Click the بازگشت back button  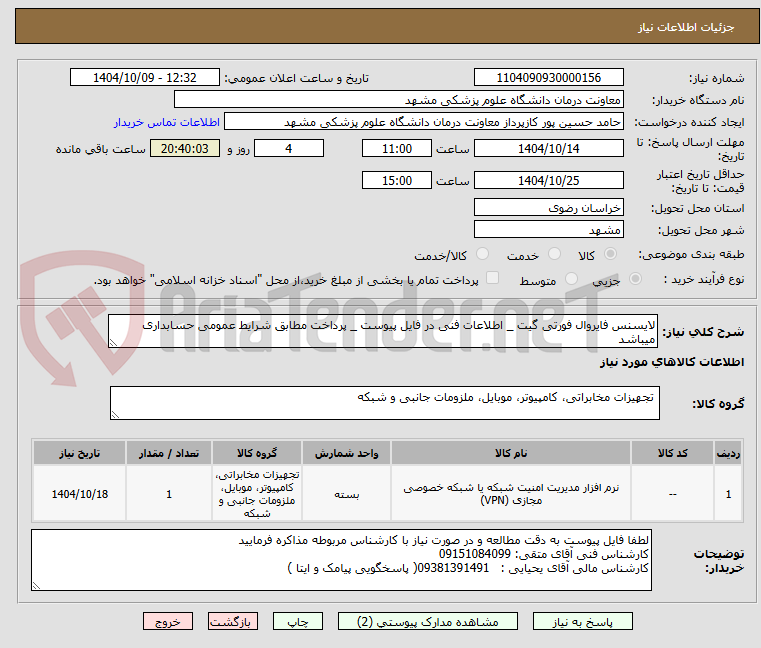tap(232, 621)
